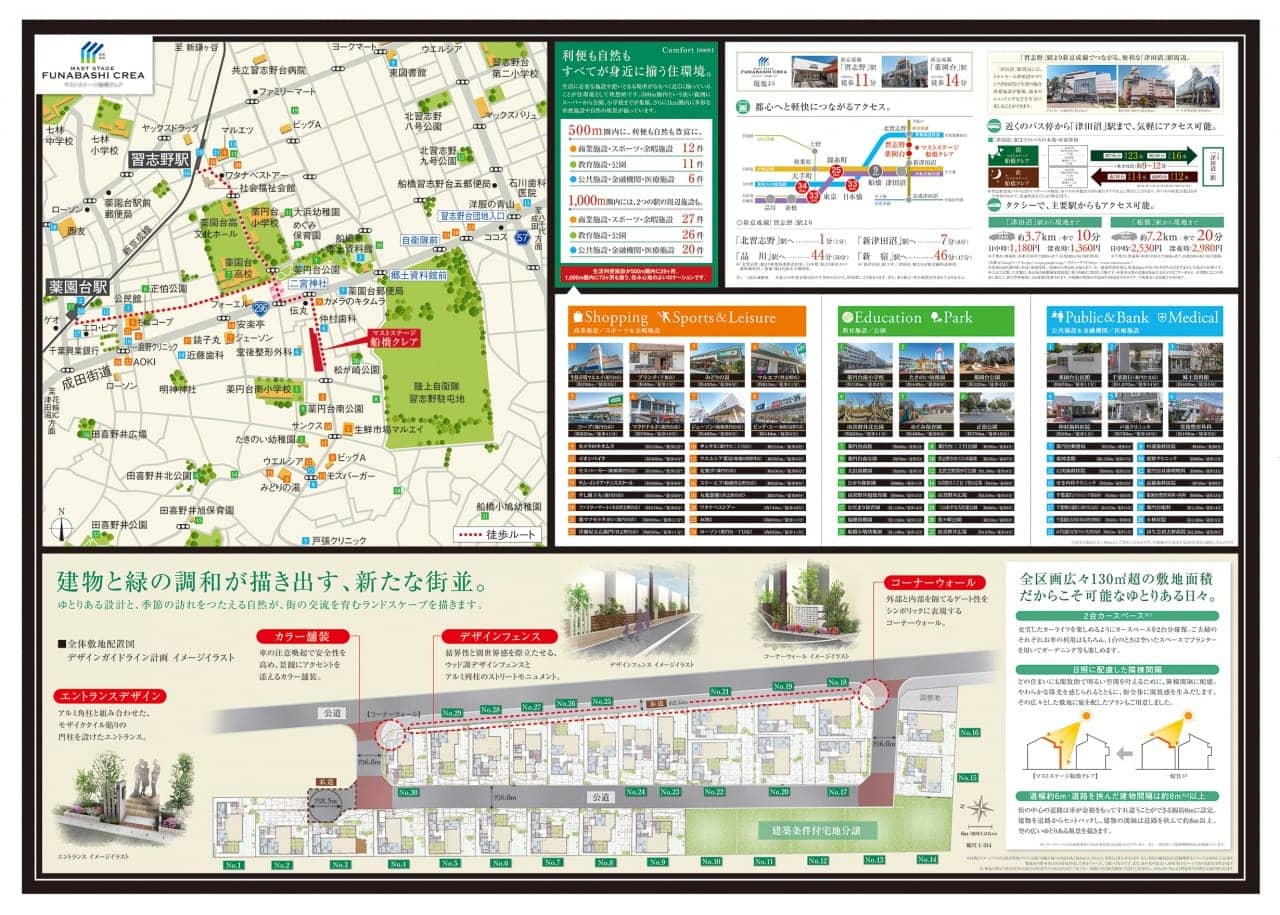Click the Funabashi Crea logo
This screenshot has width=1280, height=915.
tap(95, 64)
